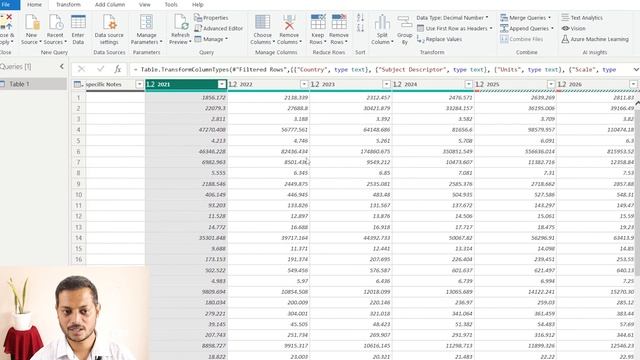The height and width of the screenshot is (360, 640).
Task: Cancel formula edit with the X icon
Action: (x=82, y=69)
